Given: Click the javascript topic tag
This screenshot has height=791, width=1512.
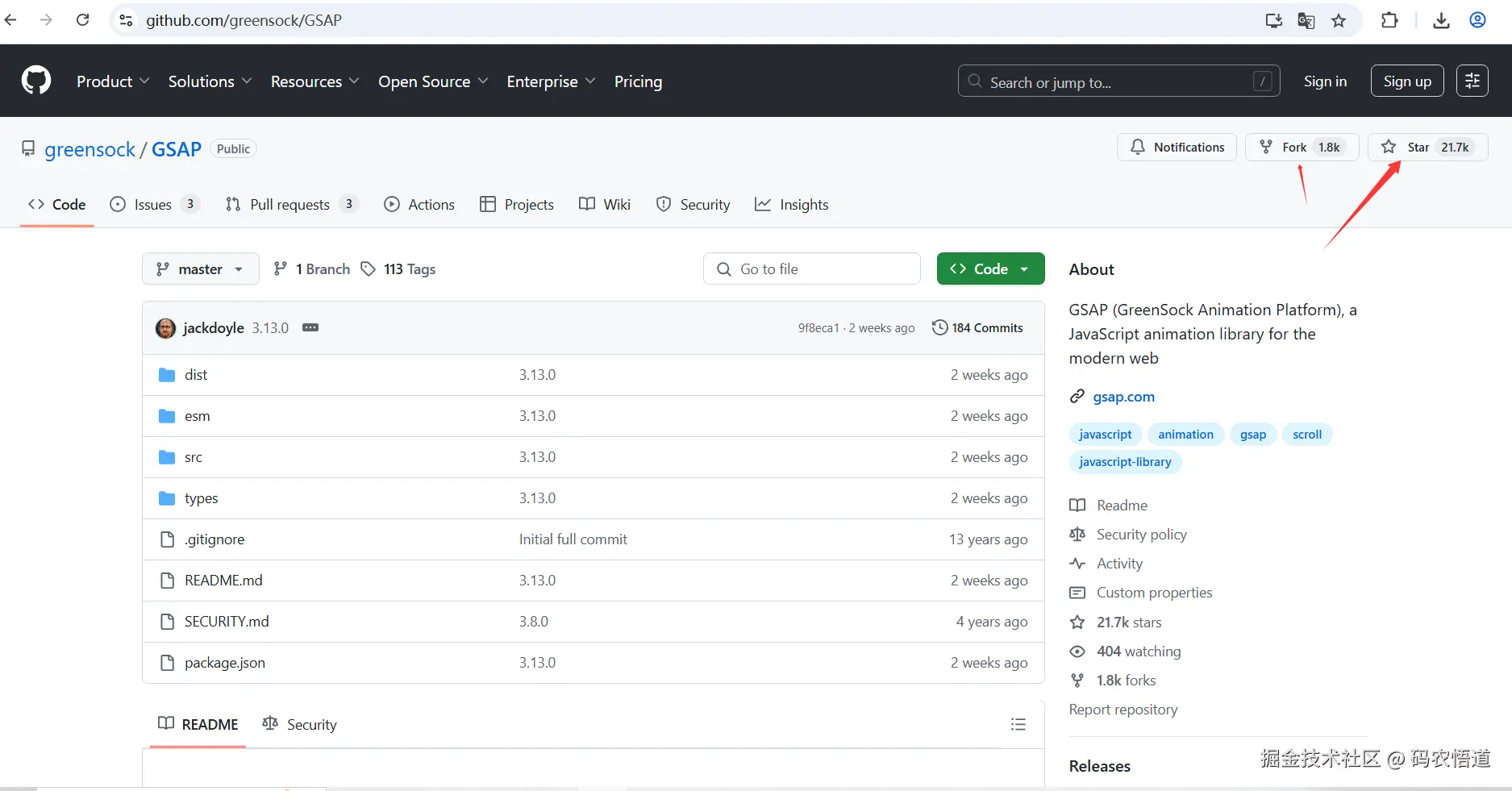Looking at the screenshot, I should point(1105,435).
